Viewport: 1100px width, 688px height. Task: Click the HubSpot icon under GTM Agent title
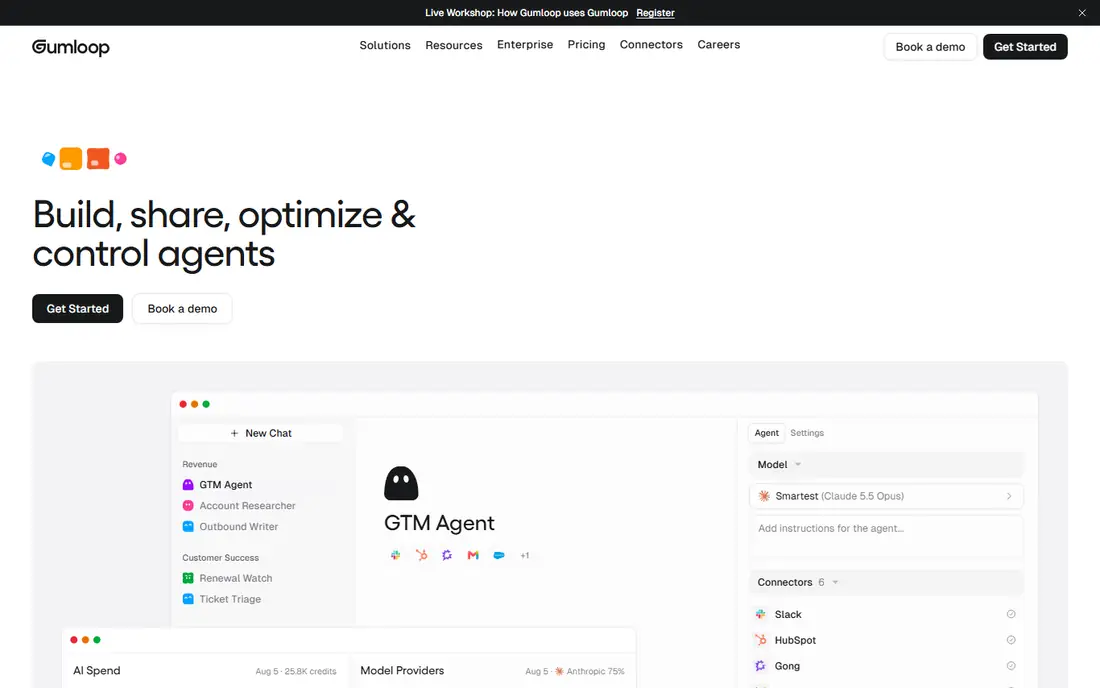point(422,555)
